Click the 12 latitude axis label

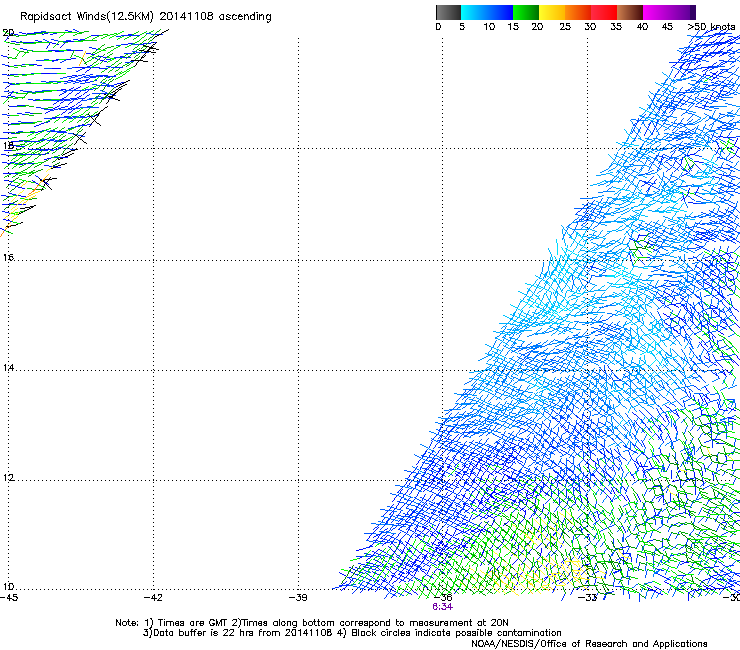click(8, 478)
